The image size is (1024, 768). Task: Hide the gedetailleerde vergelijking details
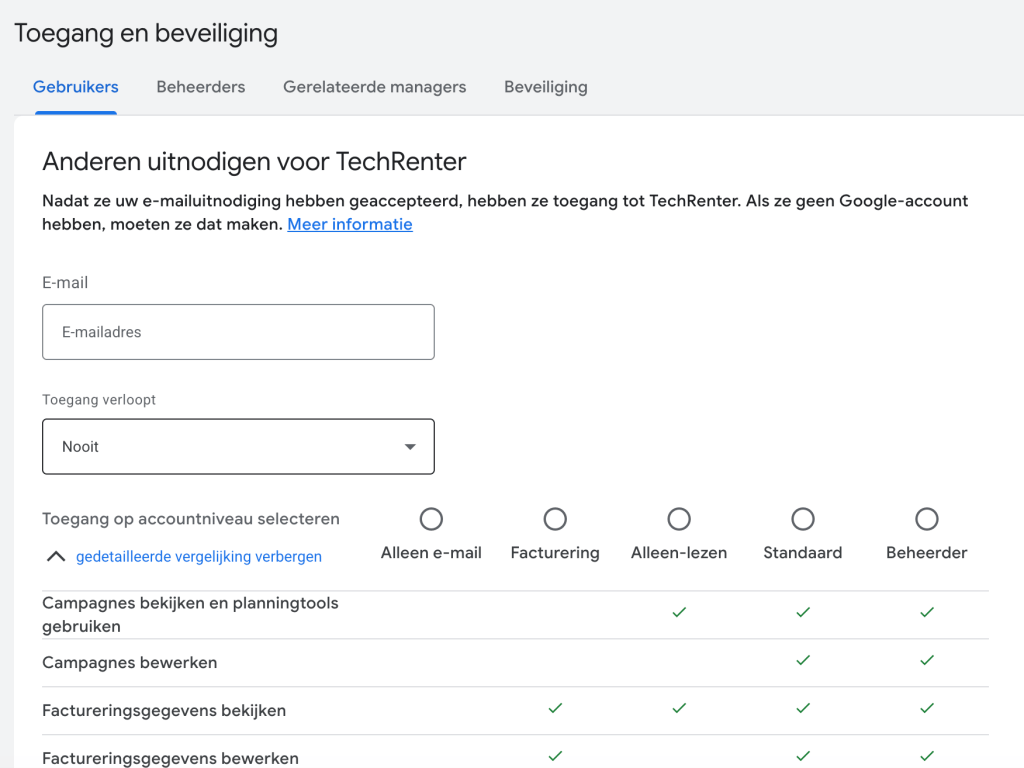pos(199,557)
